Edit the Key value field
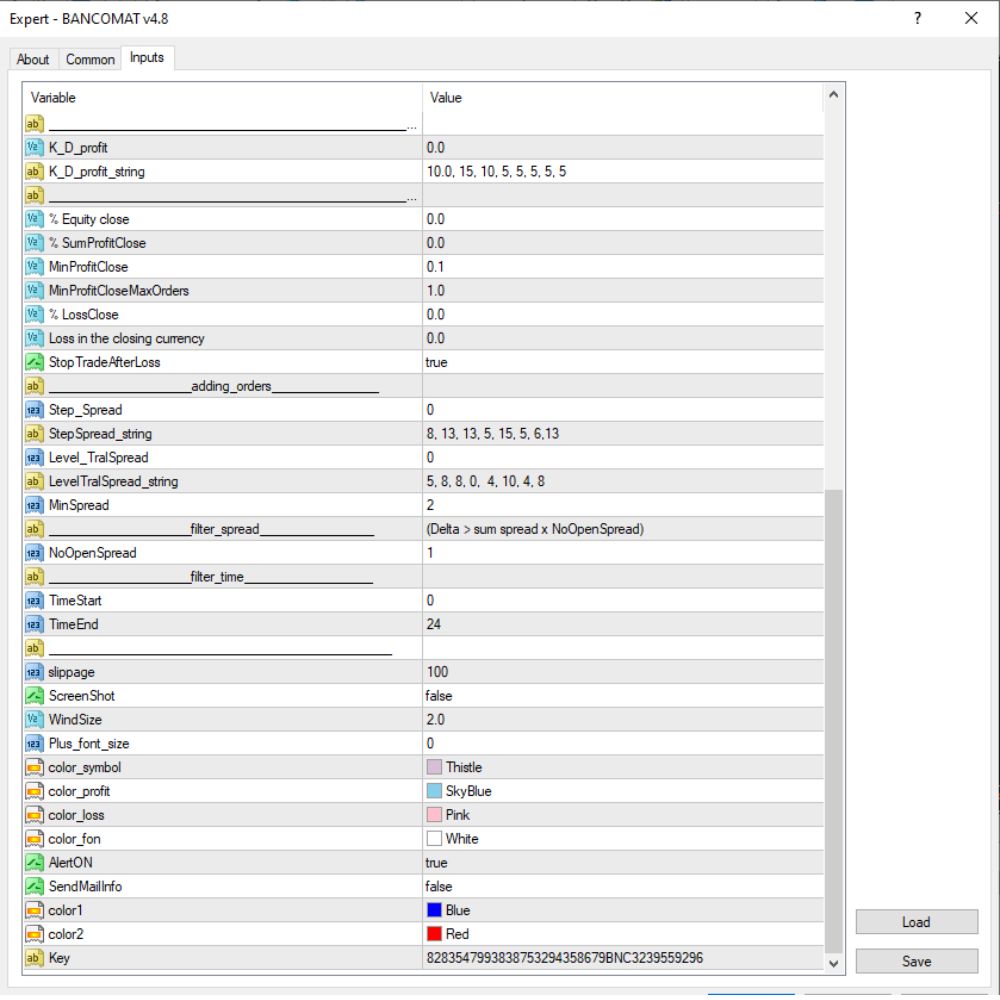Image resolution: width=1000 pixels, height=1000 pixels. 623,958
